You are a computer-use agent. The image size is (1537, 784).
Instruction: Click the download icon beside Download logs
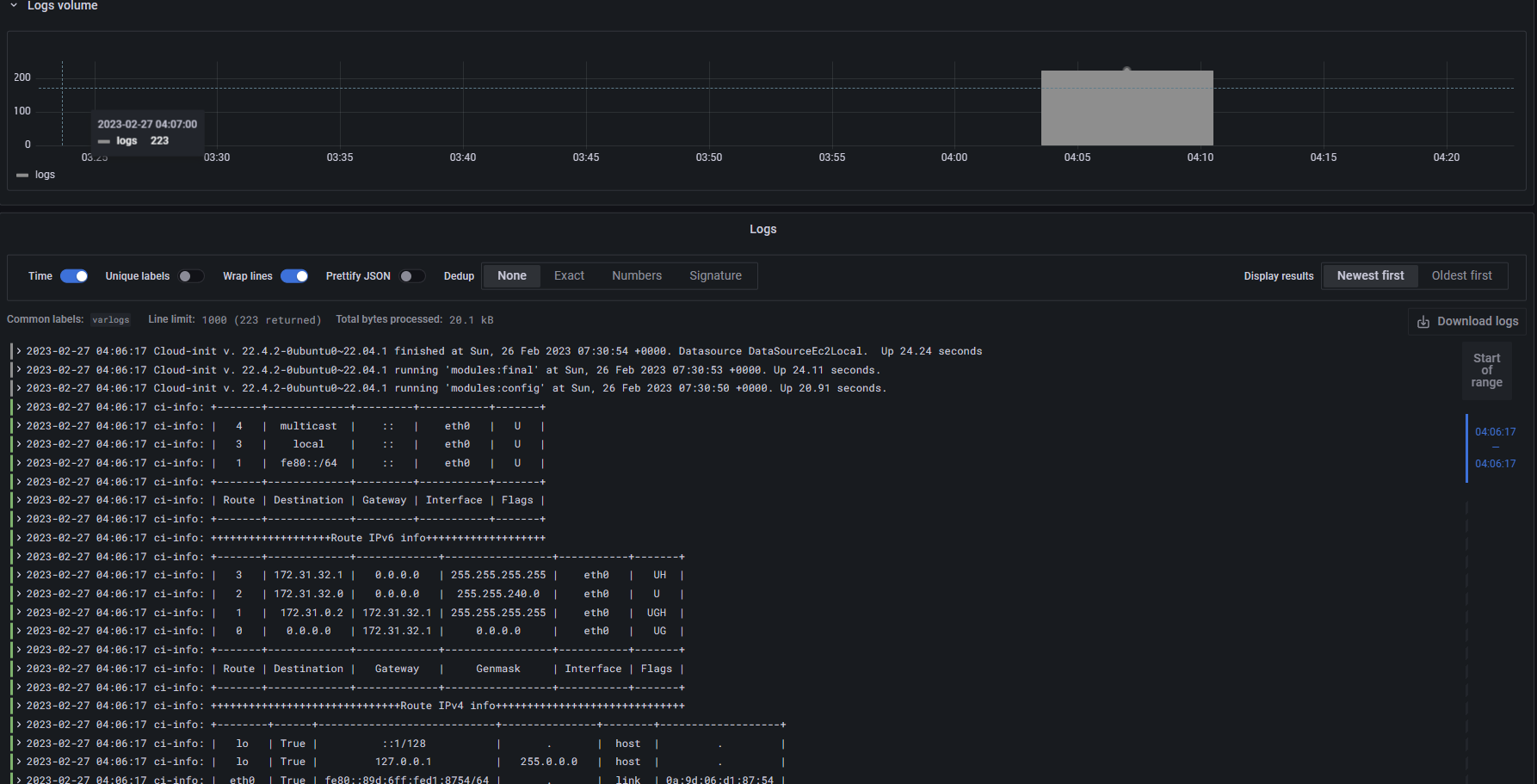[1423, 322]
